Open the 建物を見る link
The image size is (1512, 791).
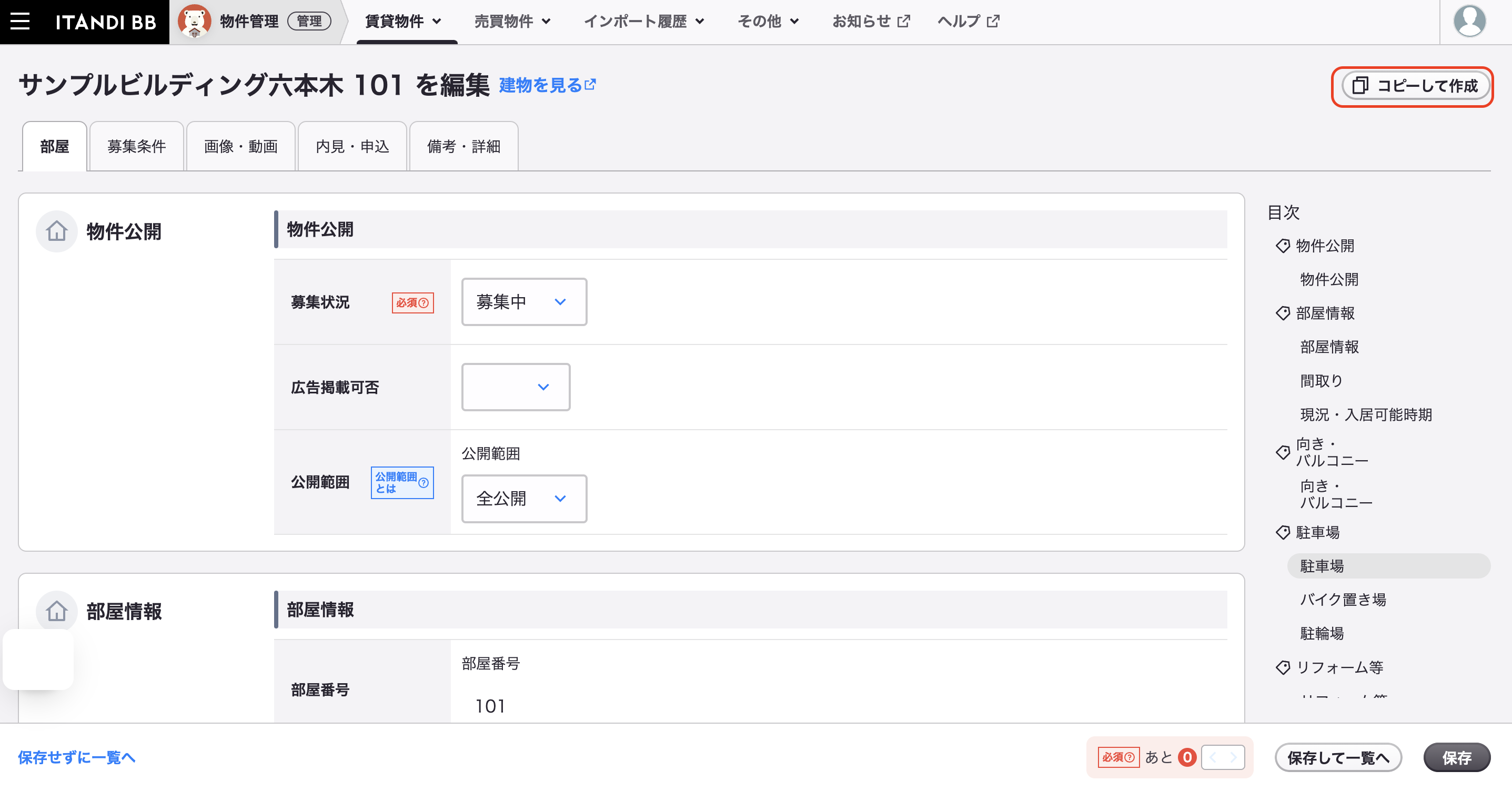(547, 86)
